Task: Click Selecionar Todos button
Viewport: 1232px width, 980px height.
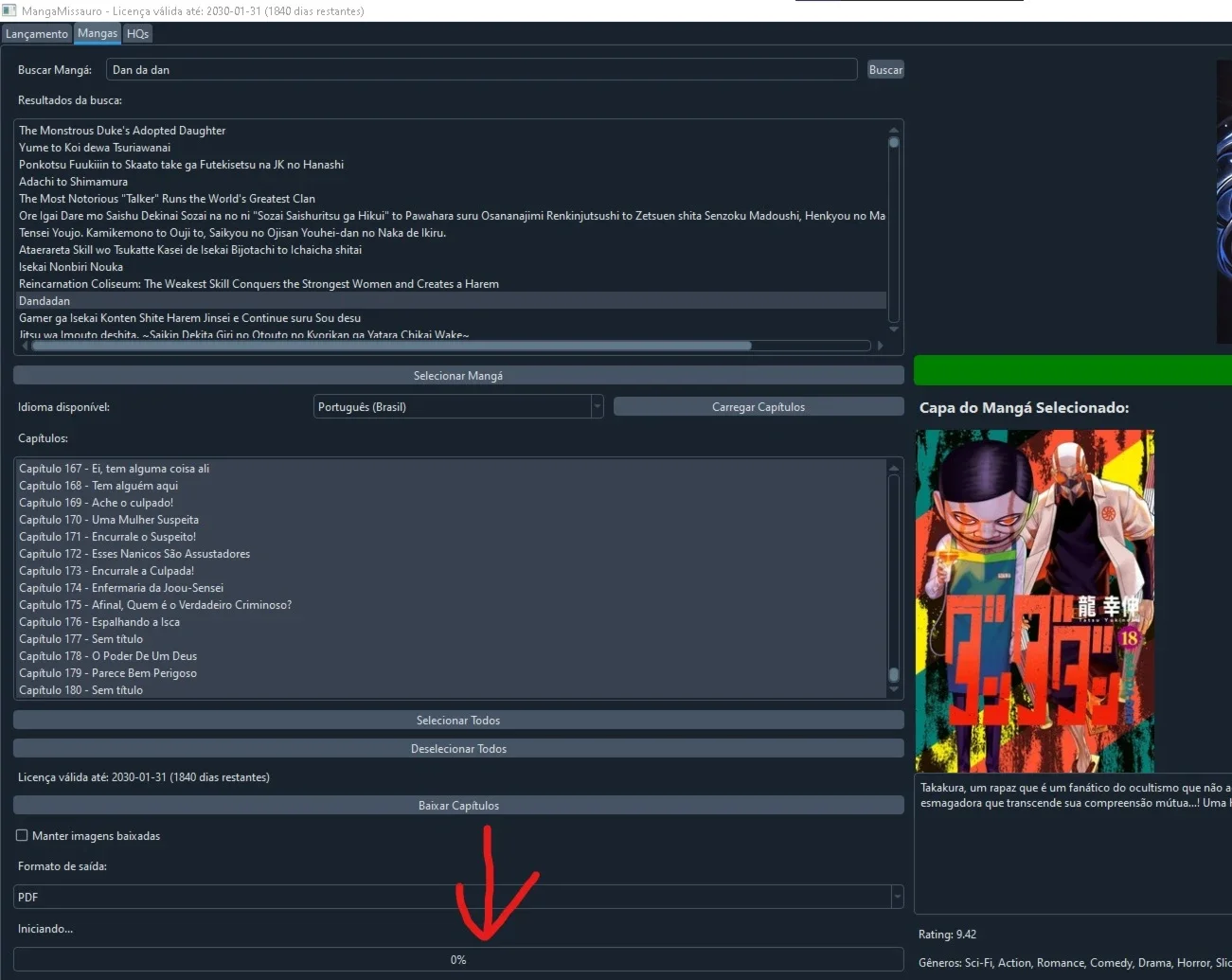Action: pos(458,721)
